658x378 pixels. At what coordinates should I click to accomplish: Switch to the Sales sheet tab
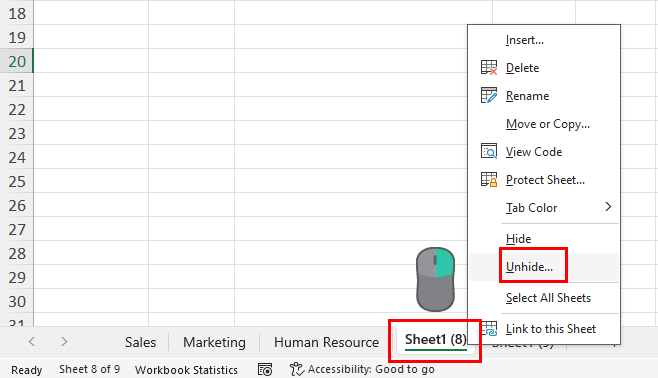[140, 342]
